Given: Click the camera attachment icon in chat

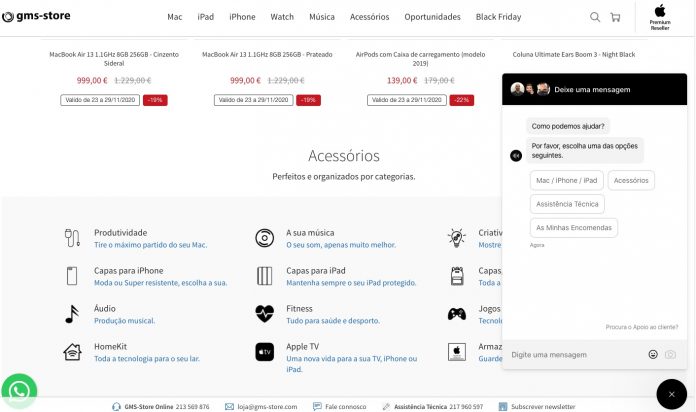Looking at the screenshot, I should (x=670, y=354).
